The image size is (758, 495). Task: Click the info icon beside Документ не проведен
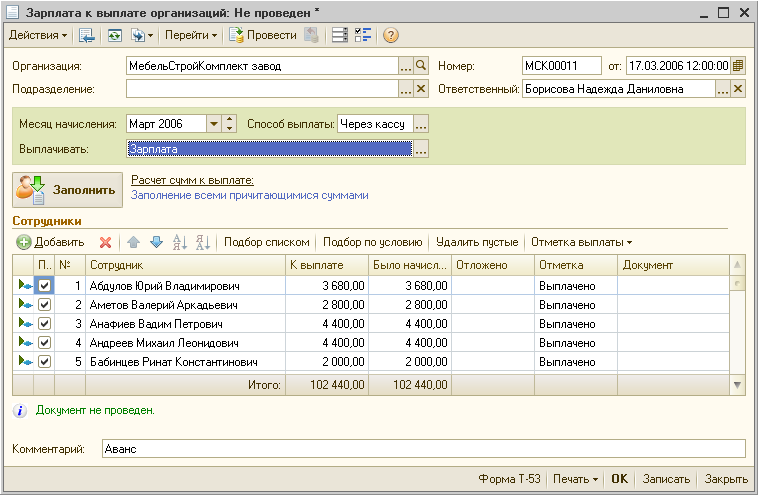[x=20, y=411]
